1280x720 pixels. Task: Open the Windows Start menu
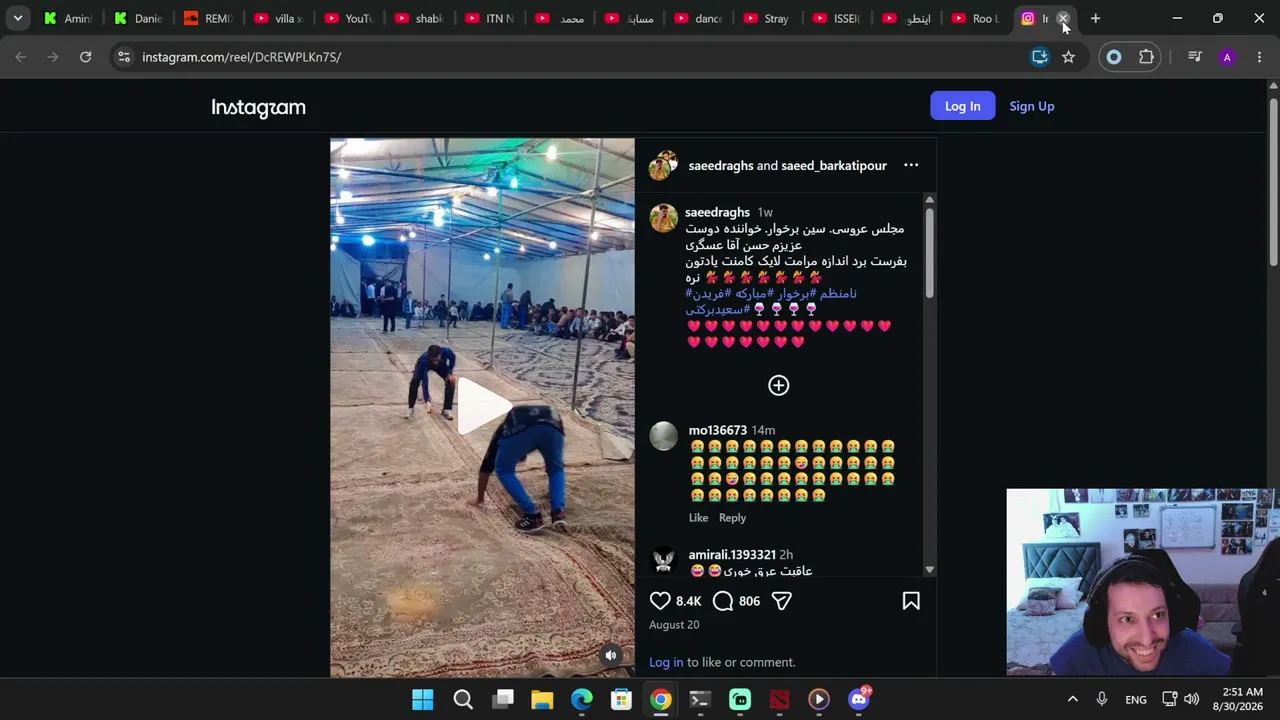pos(423,700)
